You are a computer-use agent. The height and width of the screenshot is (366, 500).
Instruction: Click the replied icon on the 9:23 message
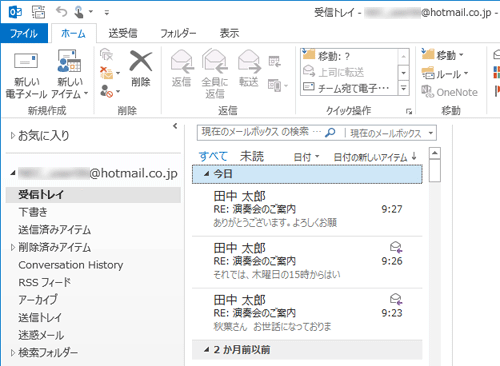pos(396,299)
